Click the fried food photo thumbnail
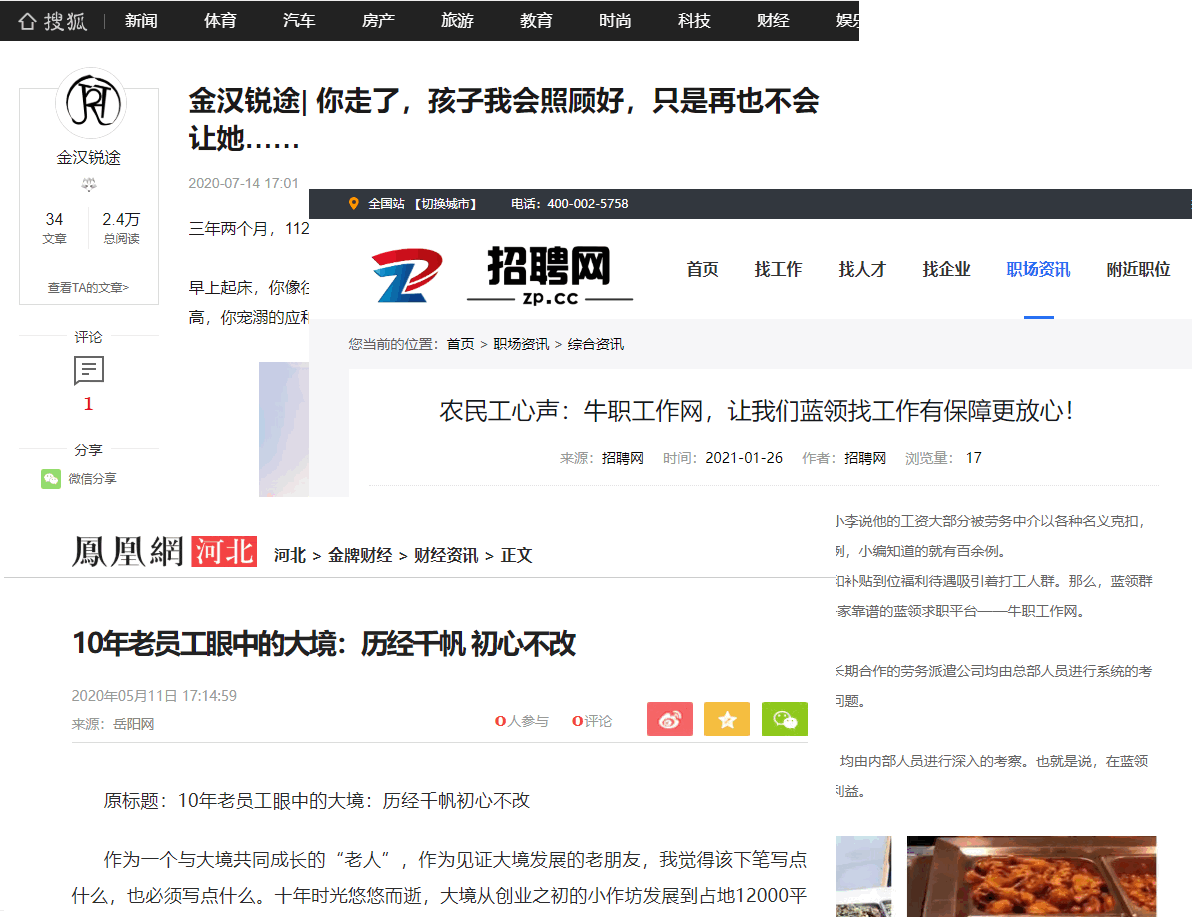Viewport: 1200px width, 917px height. pyautogui.click(x=1031, y=876)
